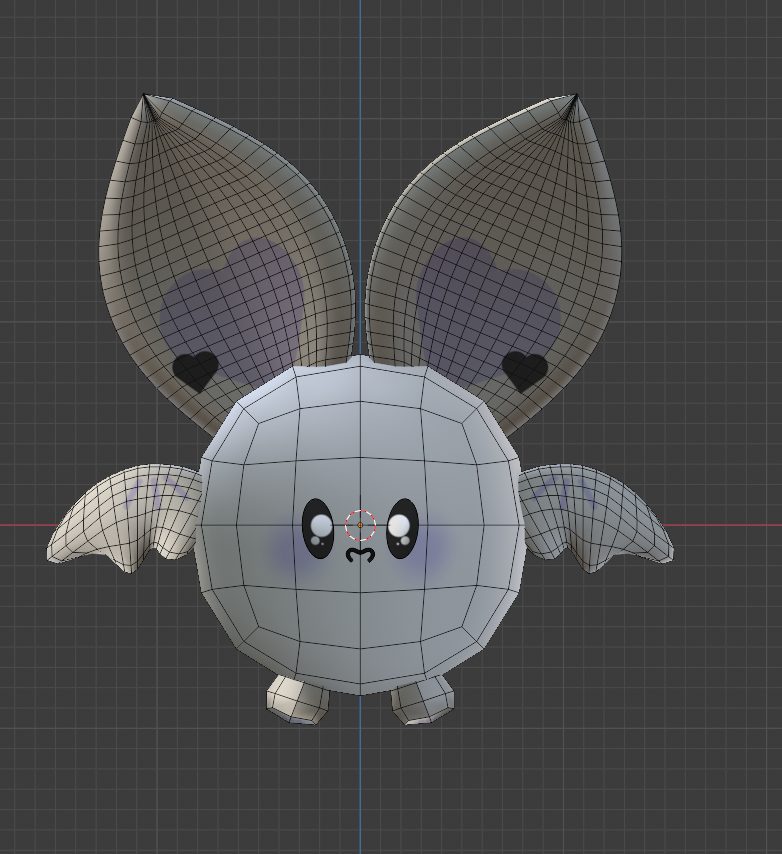Image resolution: width=782 pixels, height=854 pixels.
Task: Select the bat's right eye on screen
Action: pos(402,528)
